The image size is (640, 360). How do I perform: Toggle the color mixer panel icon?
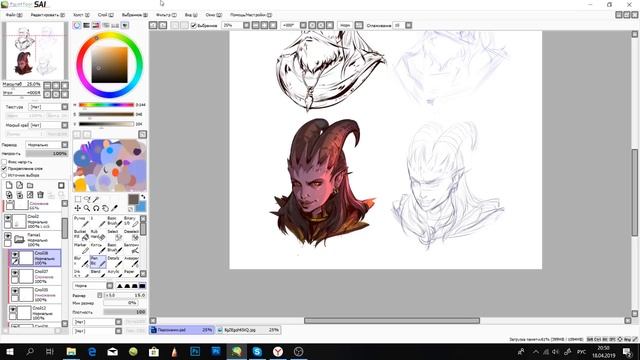pos(105,25)
